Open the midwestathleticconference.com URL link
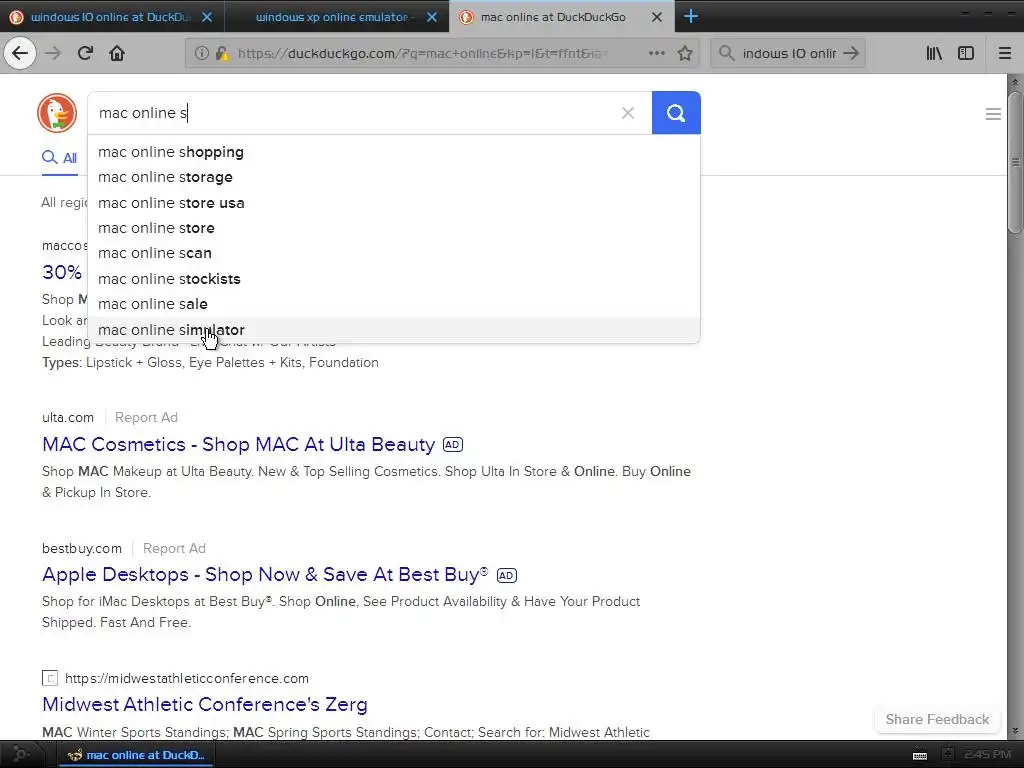 coord(187,679)
